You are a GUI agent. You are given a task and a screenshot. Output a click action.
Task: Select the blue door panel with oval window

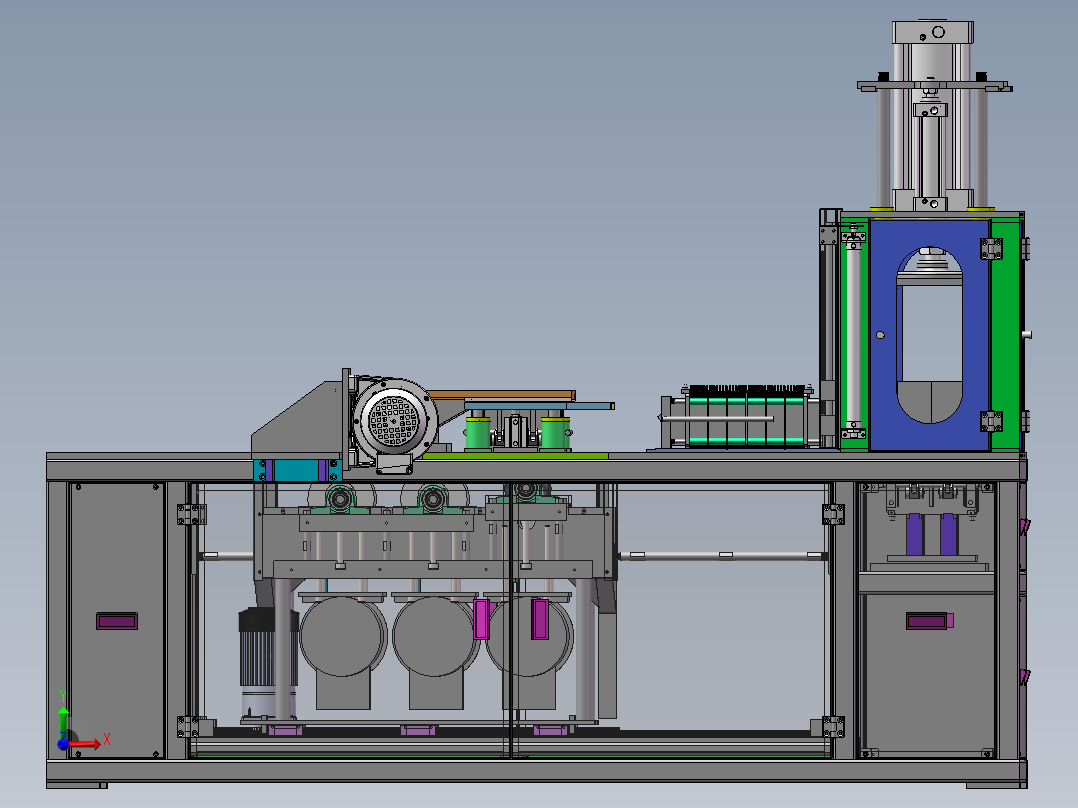[930, 335]
